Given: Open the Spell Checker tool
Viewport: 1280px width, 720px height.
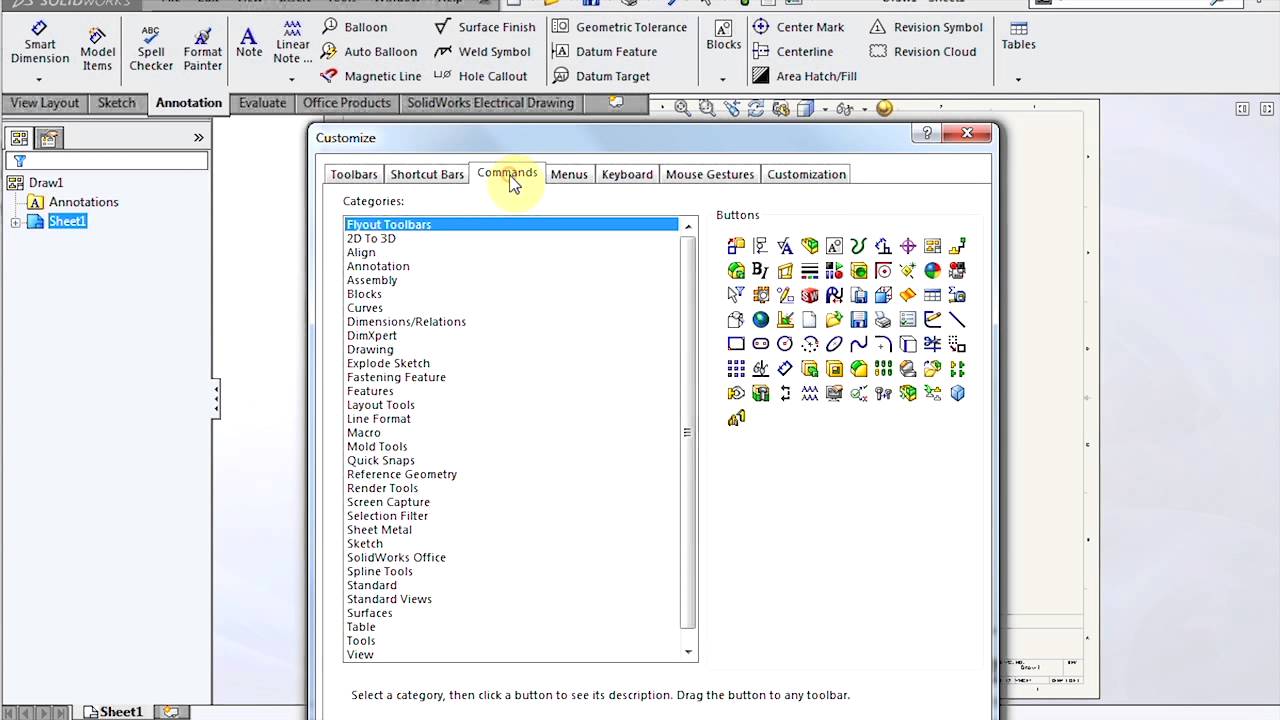Looking at the screenshot, I should click(x=151, y=49).
